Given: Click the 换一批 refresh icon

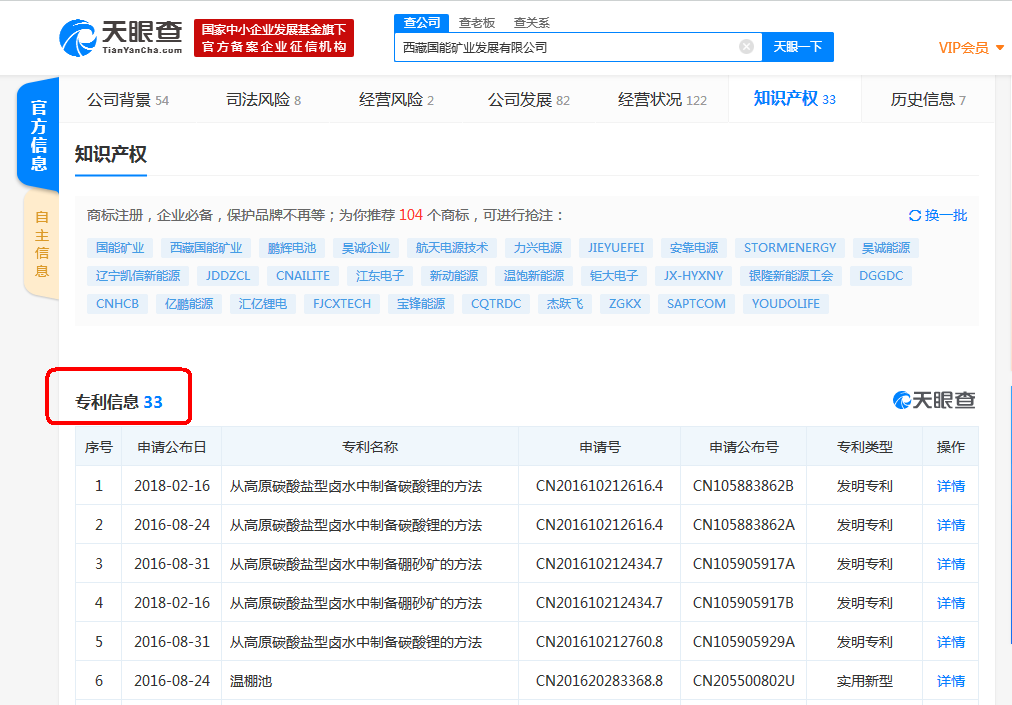Looking at the screenshot, I should [915, 216].
